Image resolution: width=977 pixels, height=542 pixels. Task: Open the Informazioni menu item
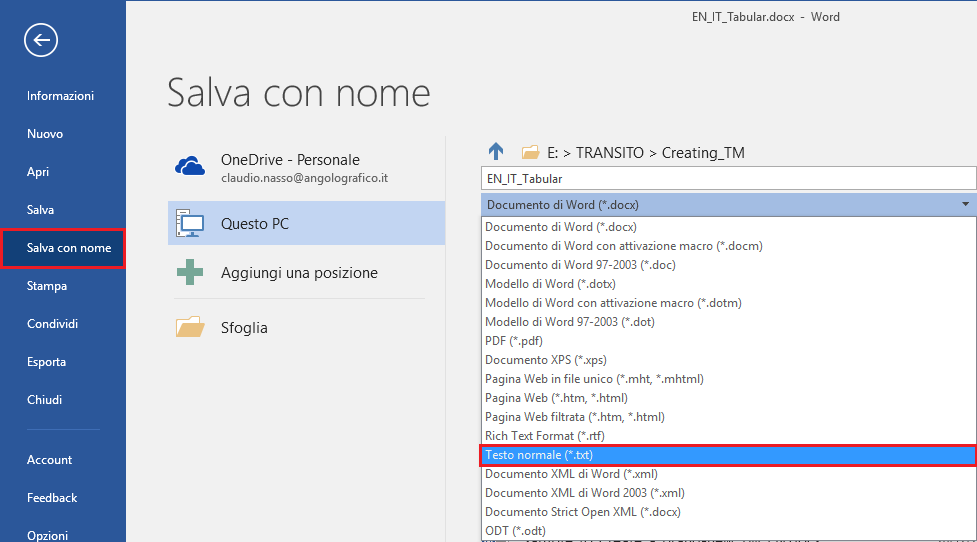click(60, 96)
